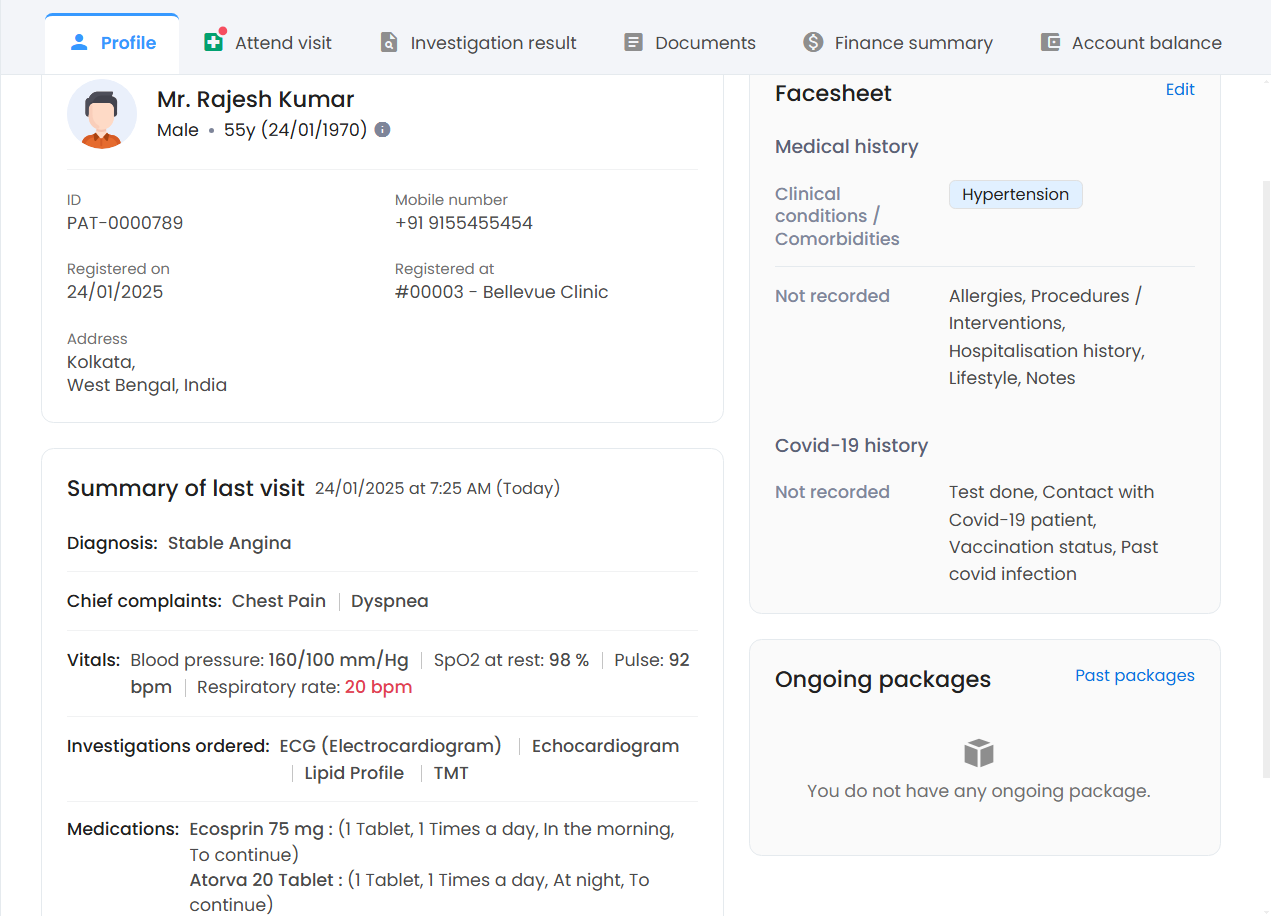
Task: Click the empty package box icon
Action: (x=978, y=753)
